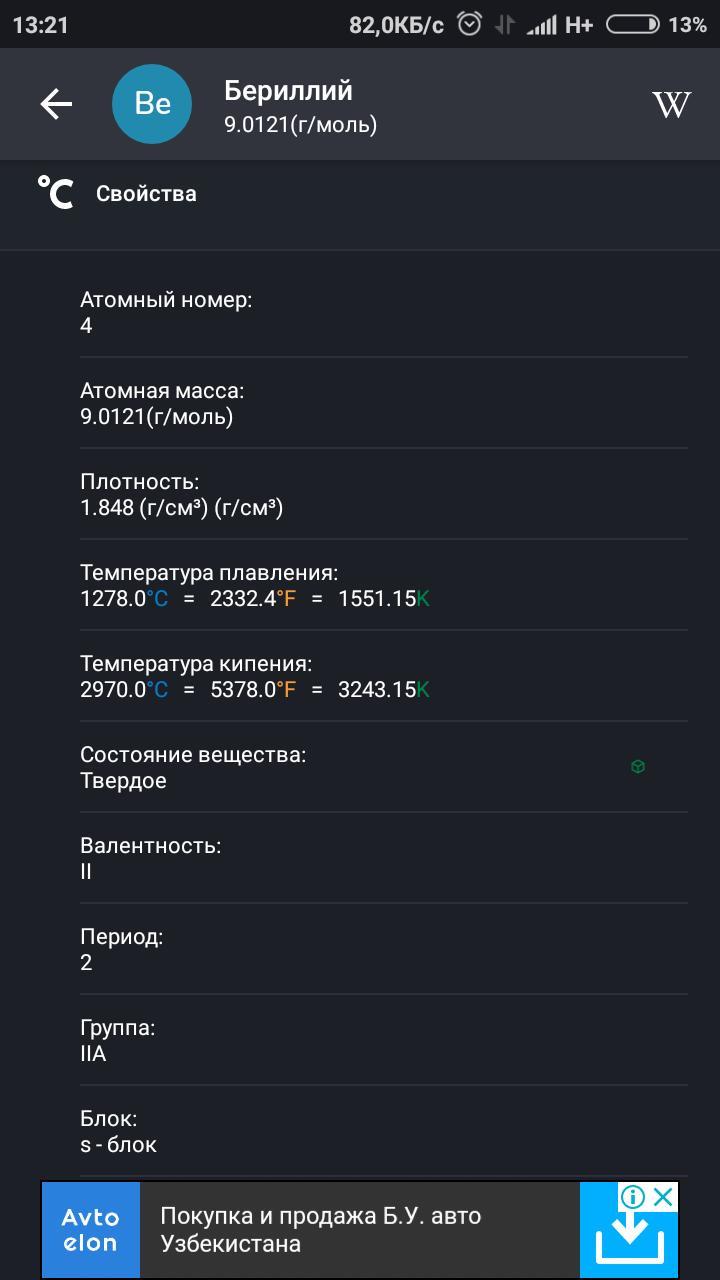This screenshot has height=1280, width=720.
Task: Tap the alarm clock status icon
Action: coord(469,25)
